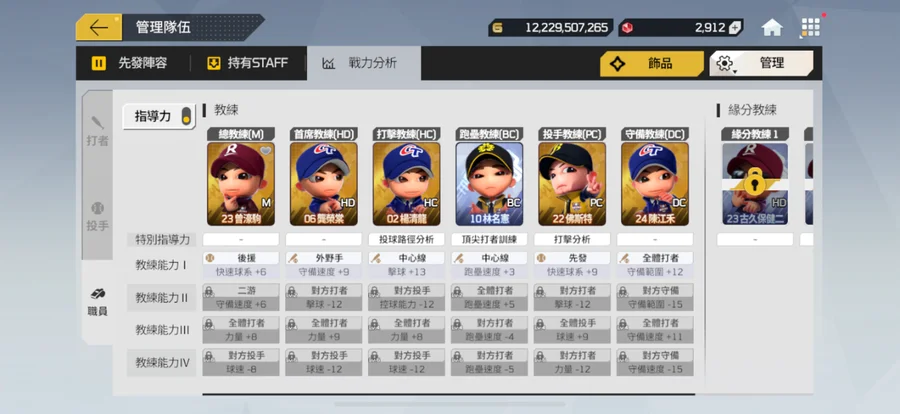Screen dimensions: 900x414
Task: Open the 持有STAFF tab
Action: [247, 63]
